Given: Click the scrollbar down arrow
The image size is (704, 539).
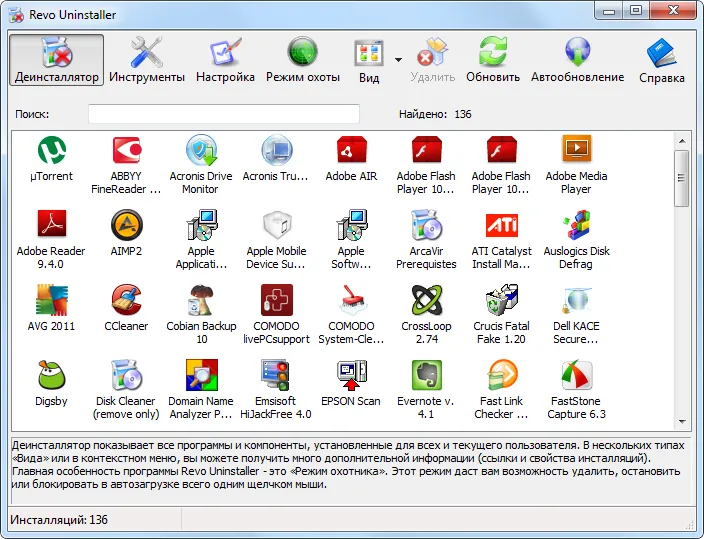Looking at the screenshot, I should coord(682,421).
